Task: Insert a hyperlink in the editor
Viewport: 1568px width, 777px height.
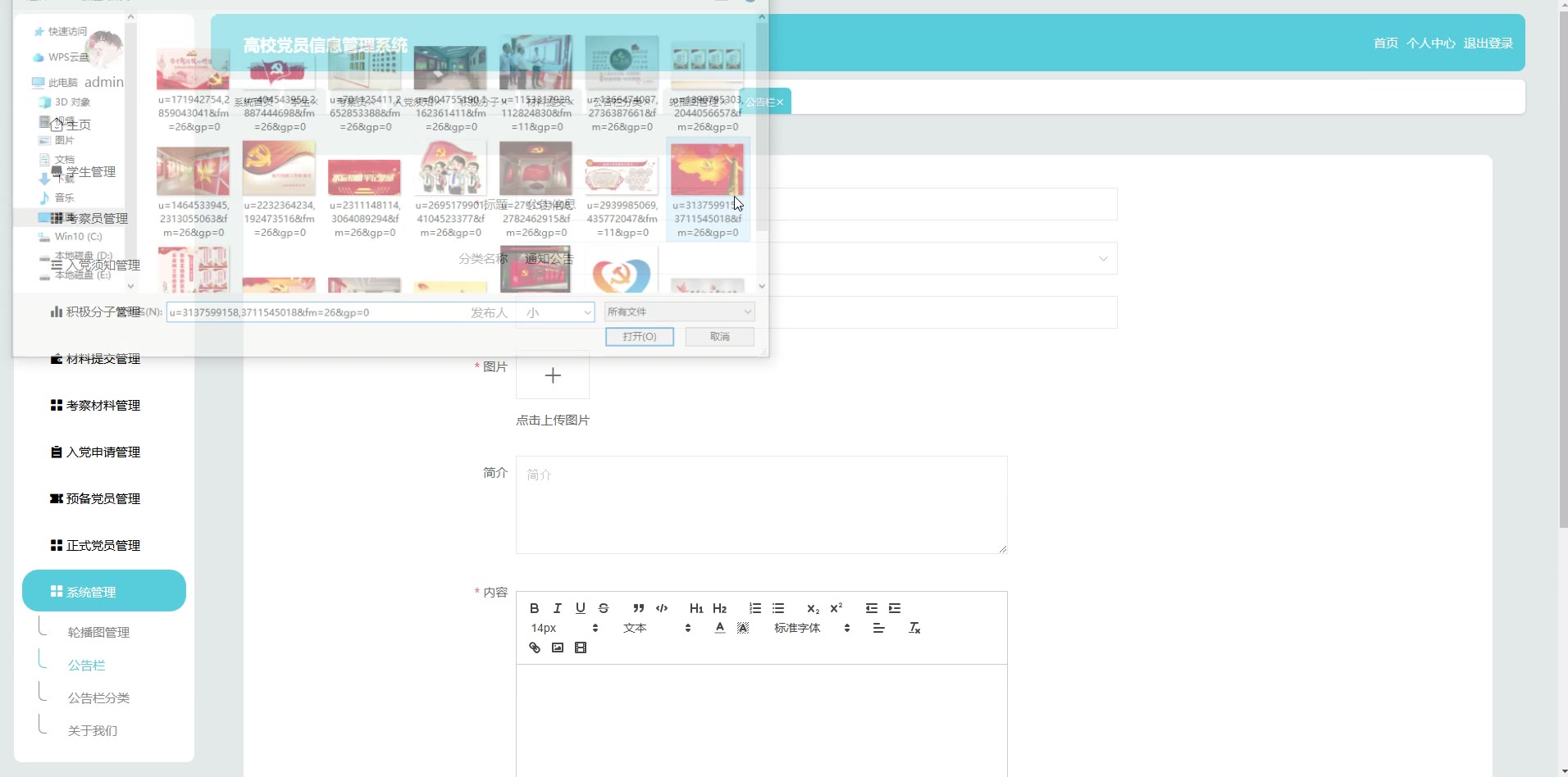Action: tap(534, 647)
